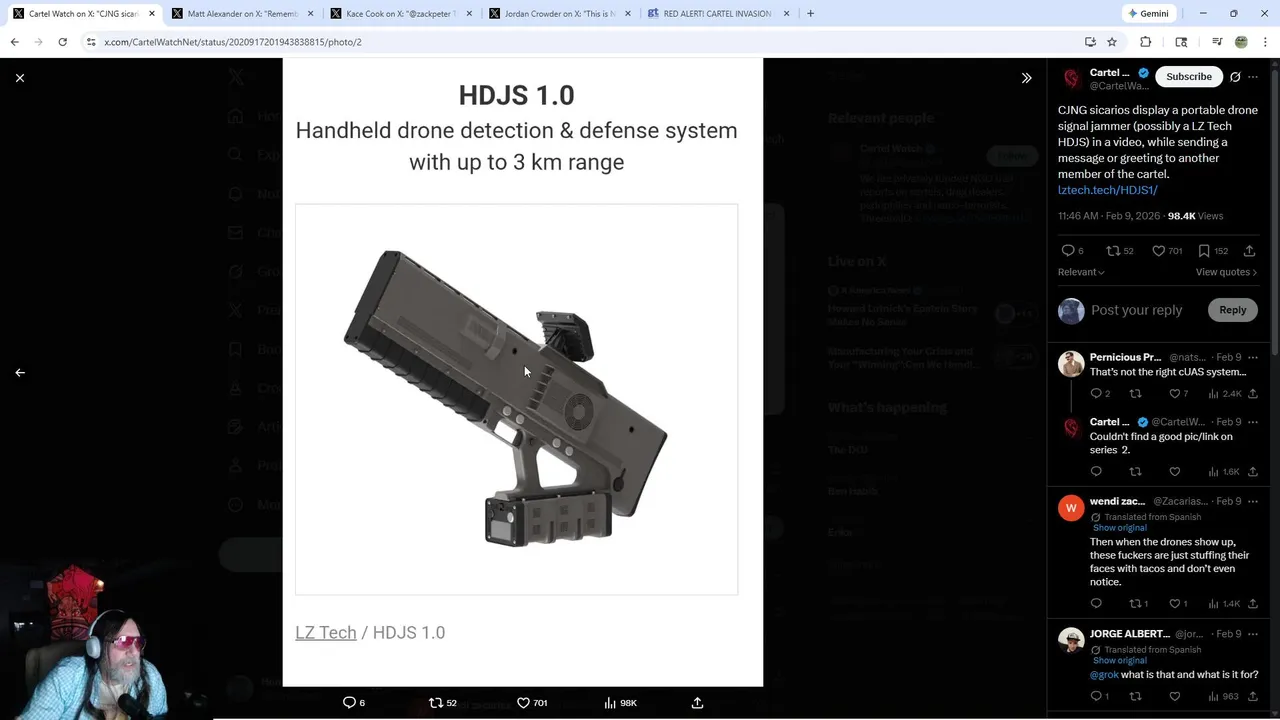Viewport: 1280px width, 720px height.
Task: Open the lztech.tech/HDJS1/ link
Action: tap(1108, 190)
